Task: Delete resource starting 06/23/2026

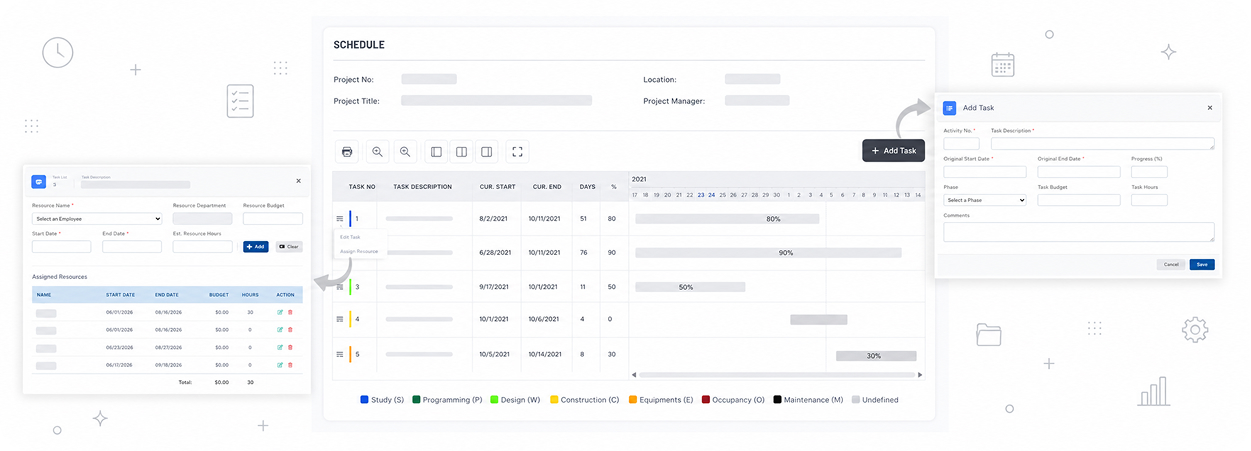Action: 290,347
